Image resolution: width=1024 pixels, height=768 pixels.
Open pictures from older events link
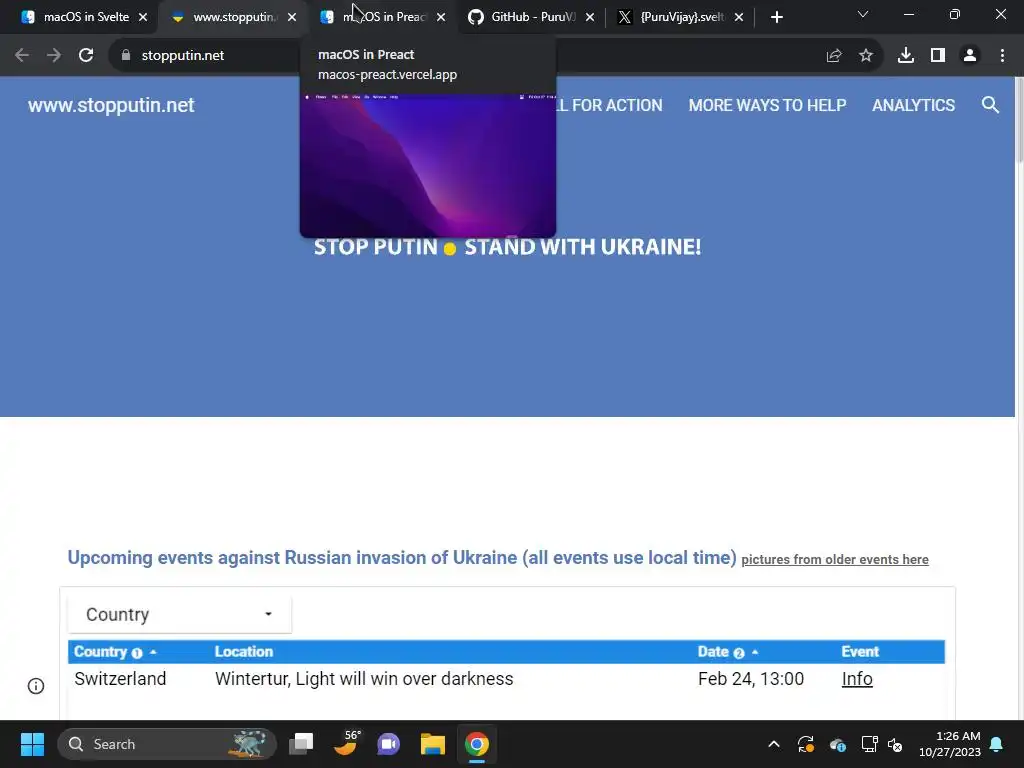(x=835, y=560)
